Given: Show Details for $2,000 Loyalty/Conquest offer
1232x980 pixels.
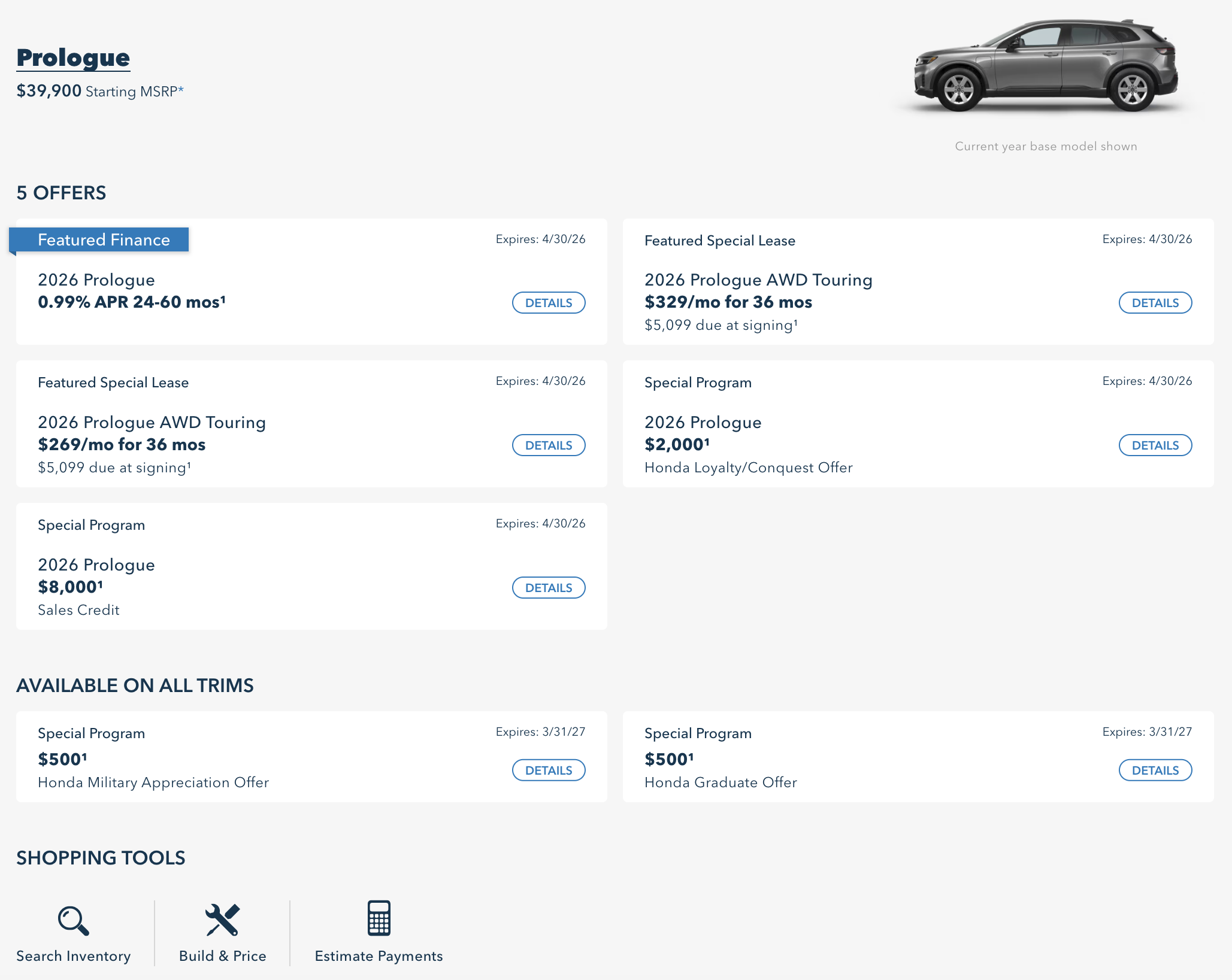Looking at the screenshot, I should point(1155,445).
